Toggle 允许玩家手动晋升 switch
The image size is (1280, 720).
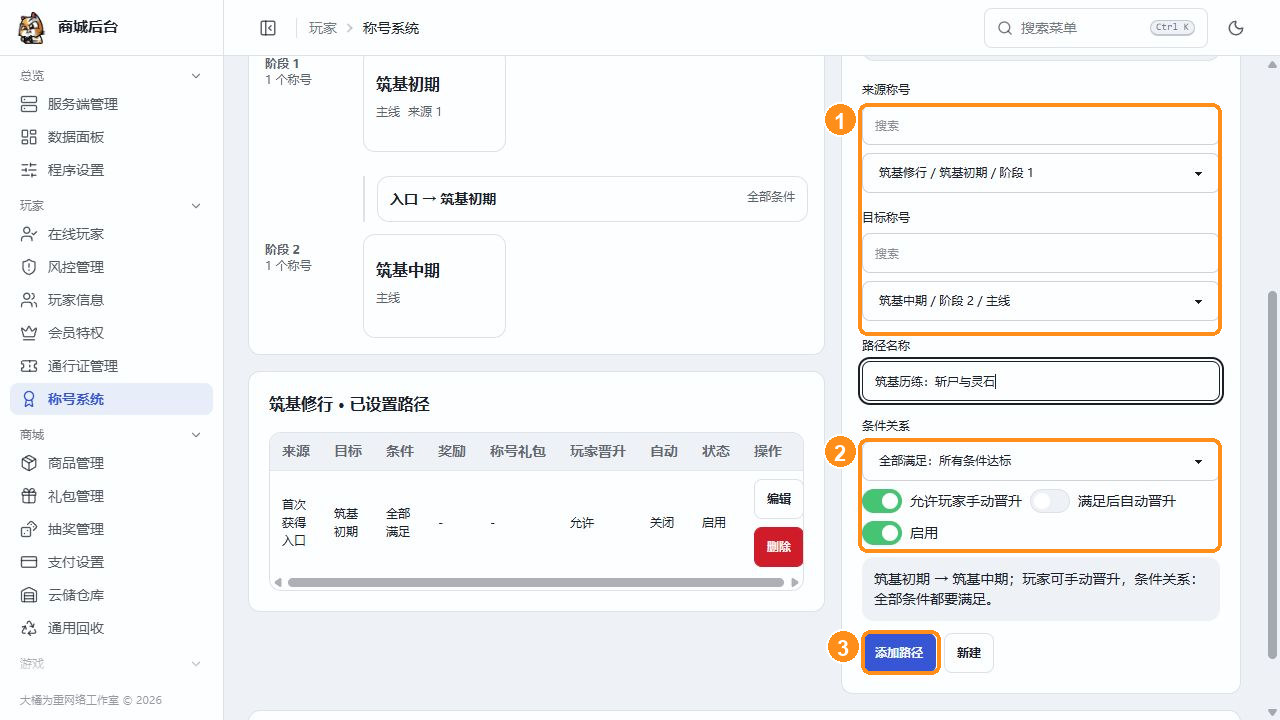point(882,501)
